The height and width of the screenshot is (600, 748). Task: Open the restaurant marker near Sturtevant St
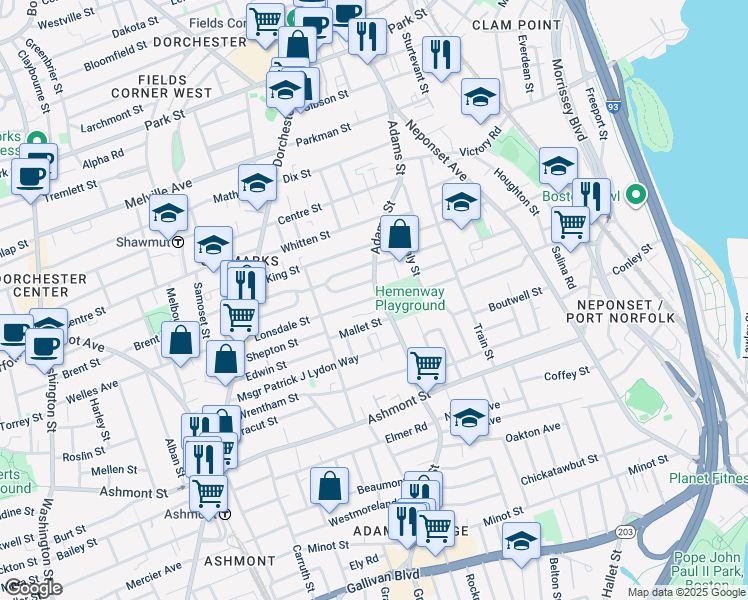point(441,58)
